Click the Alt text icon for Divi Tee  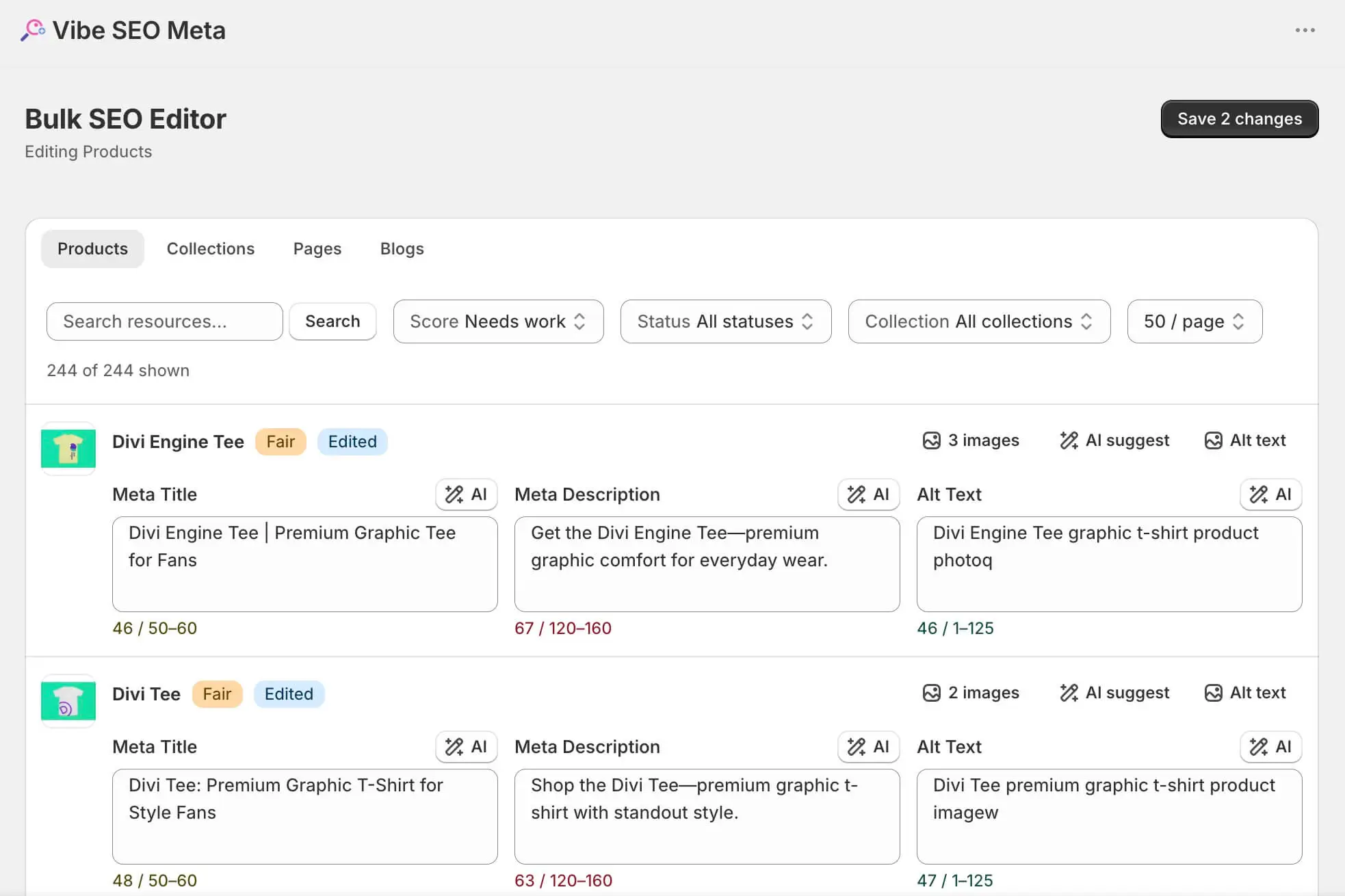point(1244,692)
